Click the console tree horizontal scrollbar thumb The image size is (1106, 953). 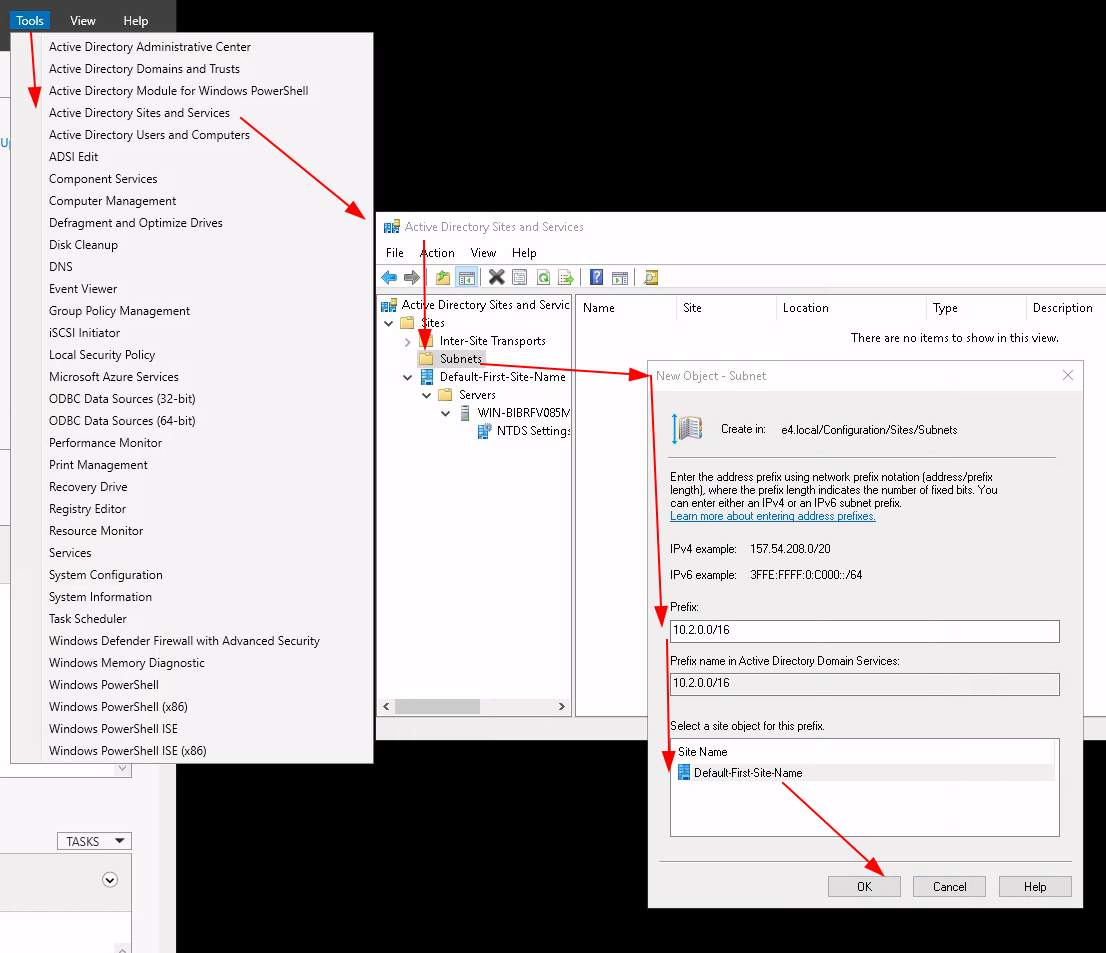(437, 706)
